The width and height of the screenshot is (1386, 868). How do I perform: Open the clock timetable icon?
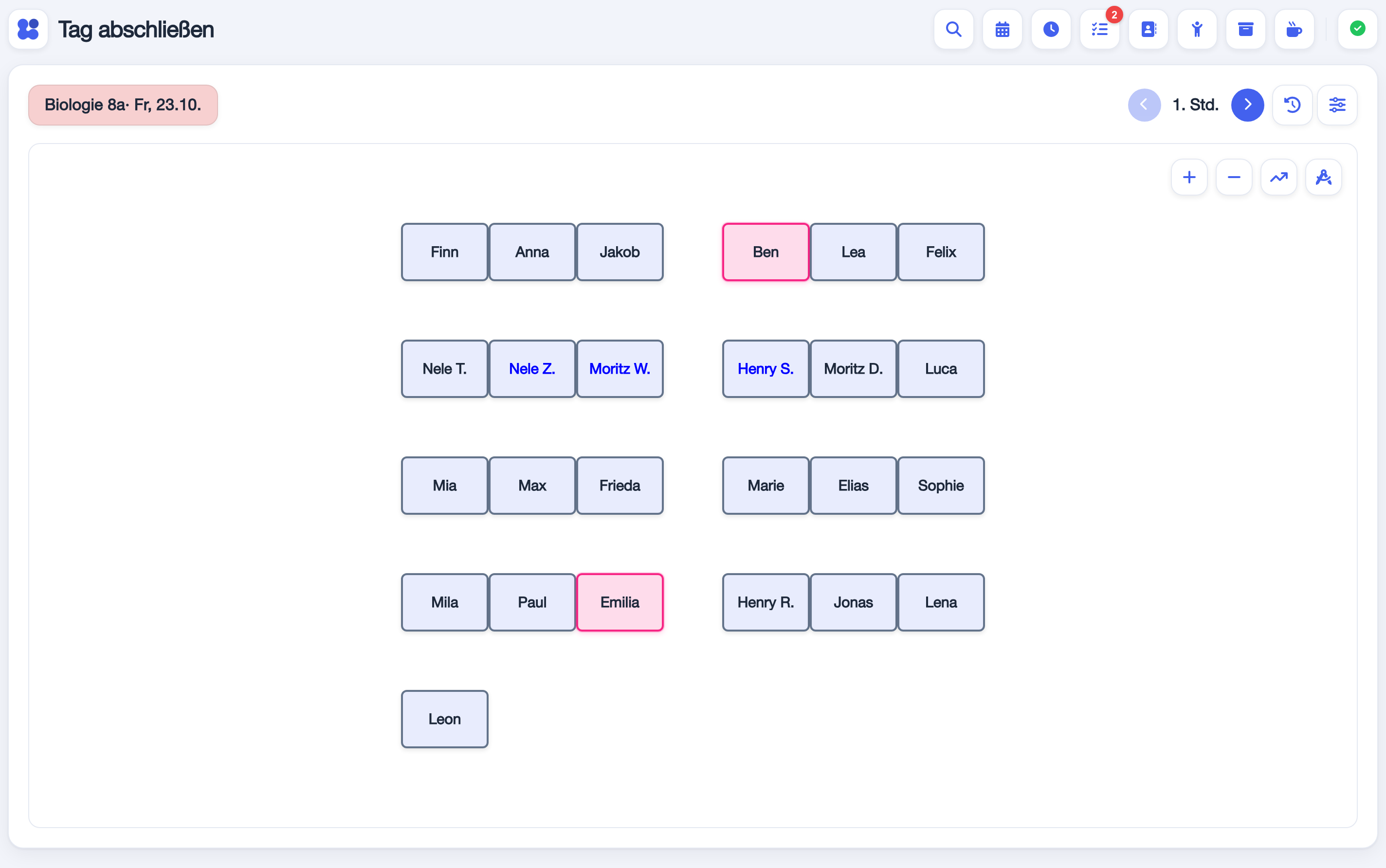pyautogui.click(x=1051, y=29)
